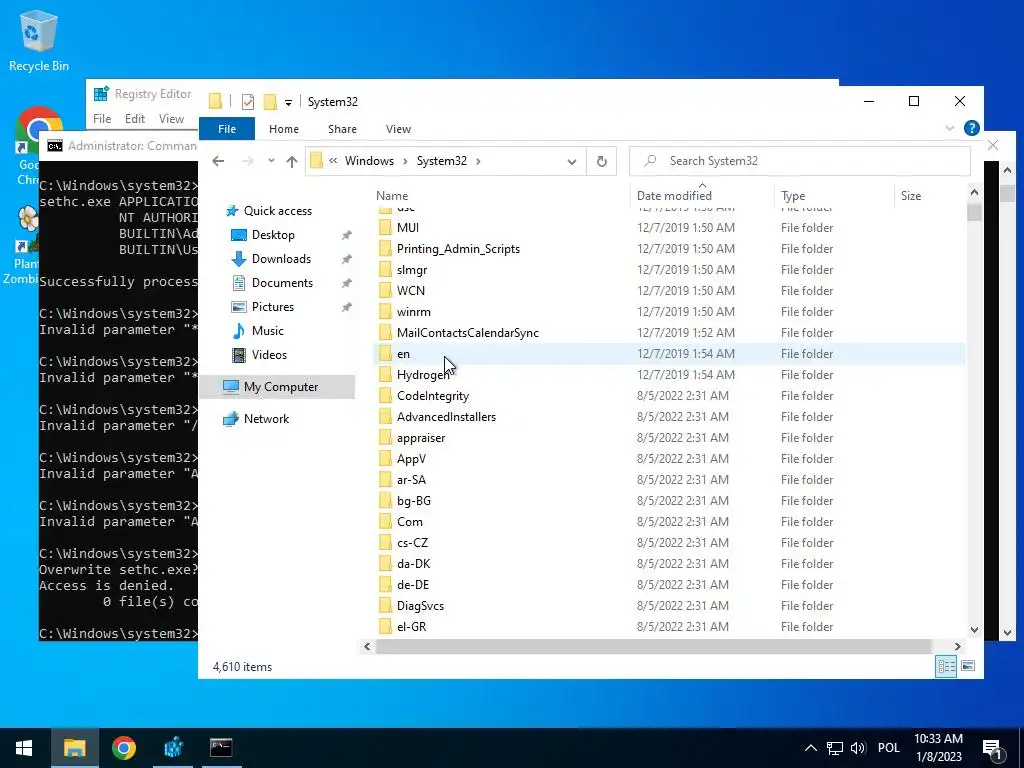Screen dimensions: 1024x768
Task: Go up one folder level
Action: [x=291, y=161]
